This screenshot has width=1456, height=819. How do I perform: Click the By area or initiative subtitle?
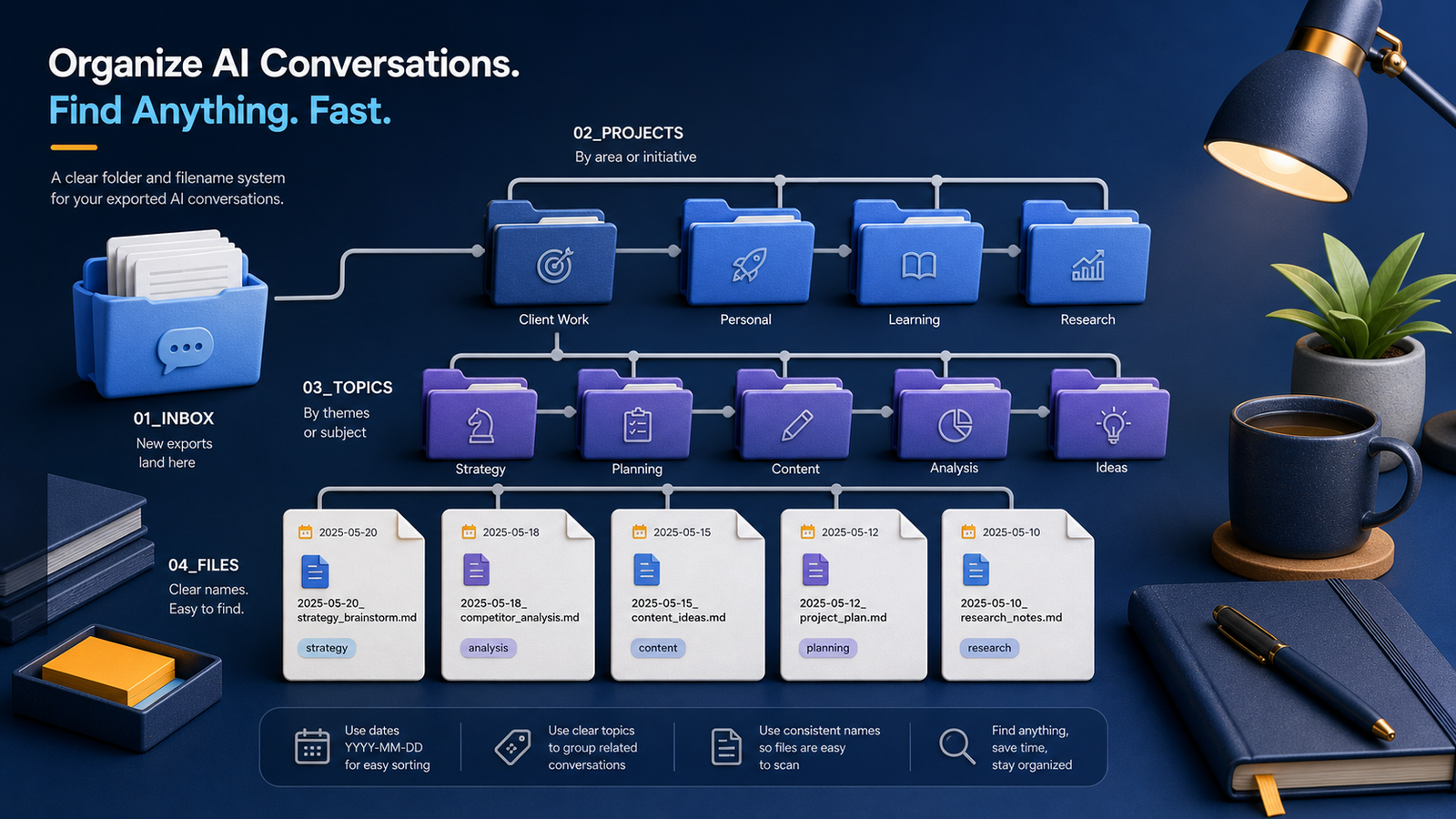pyautogui.click(x=635, y=157)
